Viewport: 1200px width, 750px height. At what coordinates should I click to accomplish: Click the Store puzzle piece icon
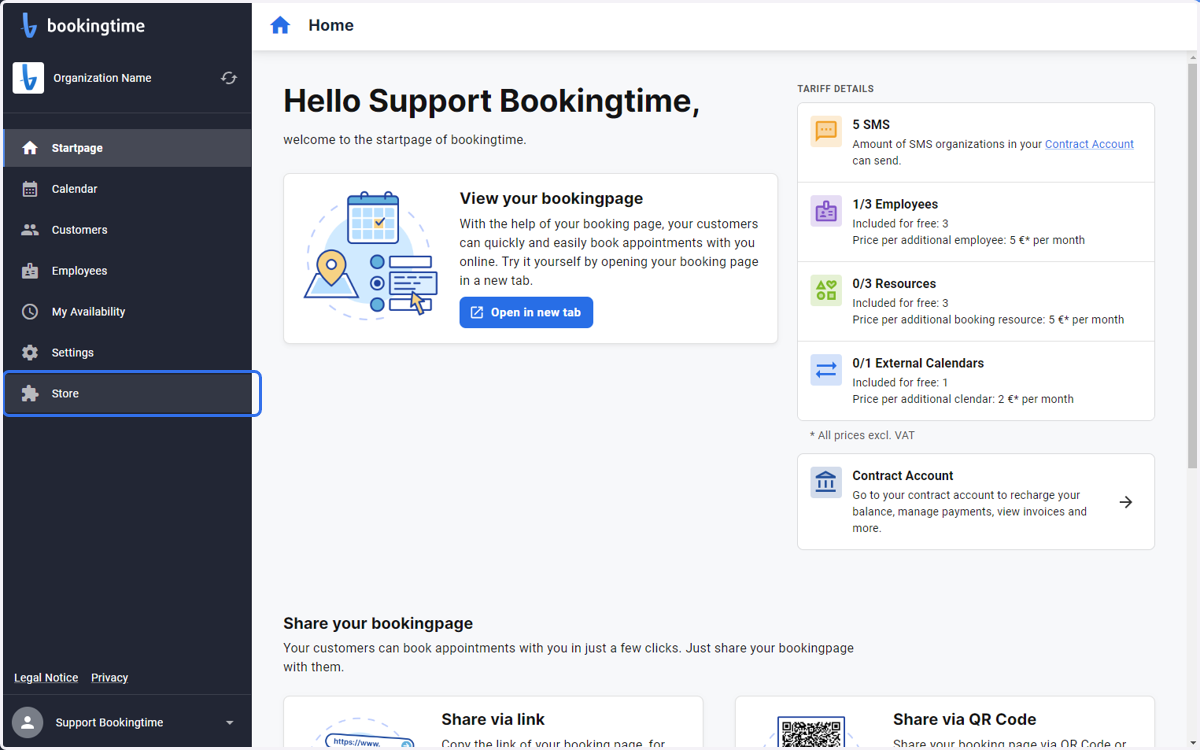(30, 394)
